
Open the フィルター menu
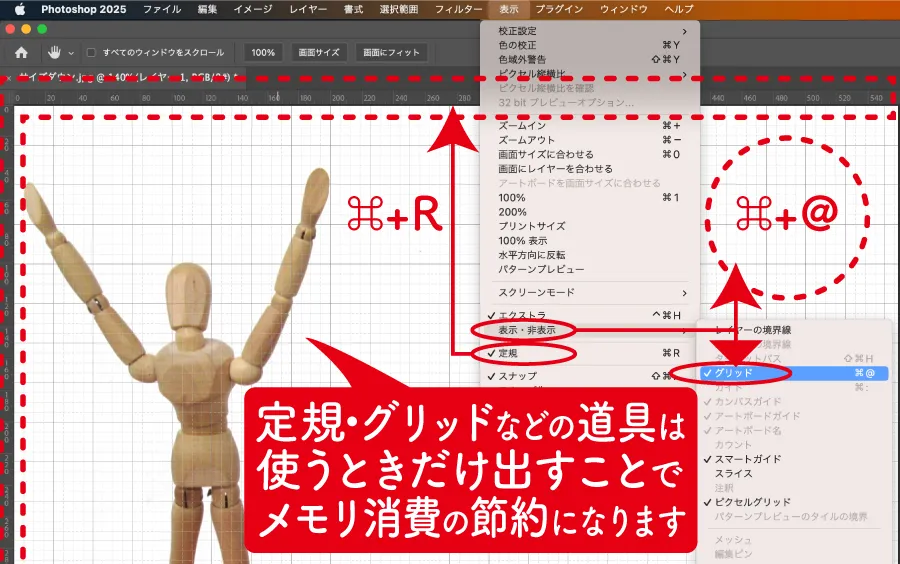coord(458,9)
